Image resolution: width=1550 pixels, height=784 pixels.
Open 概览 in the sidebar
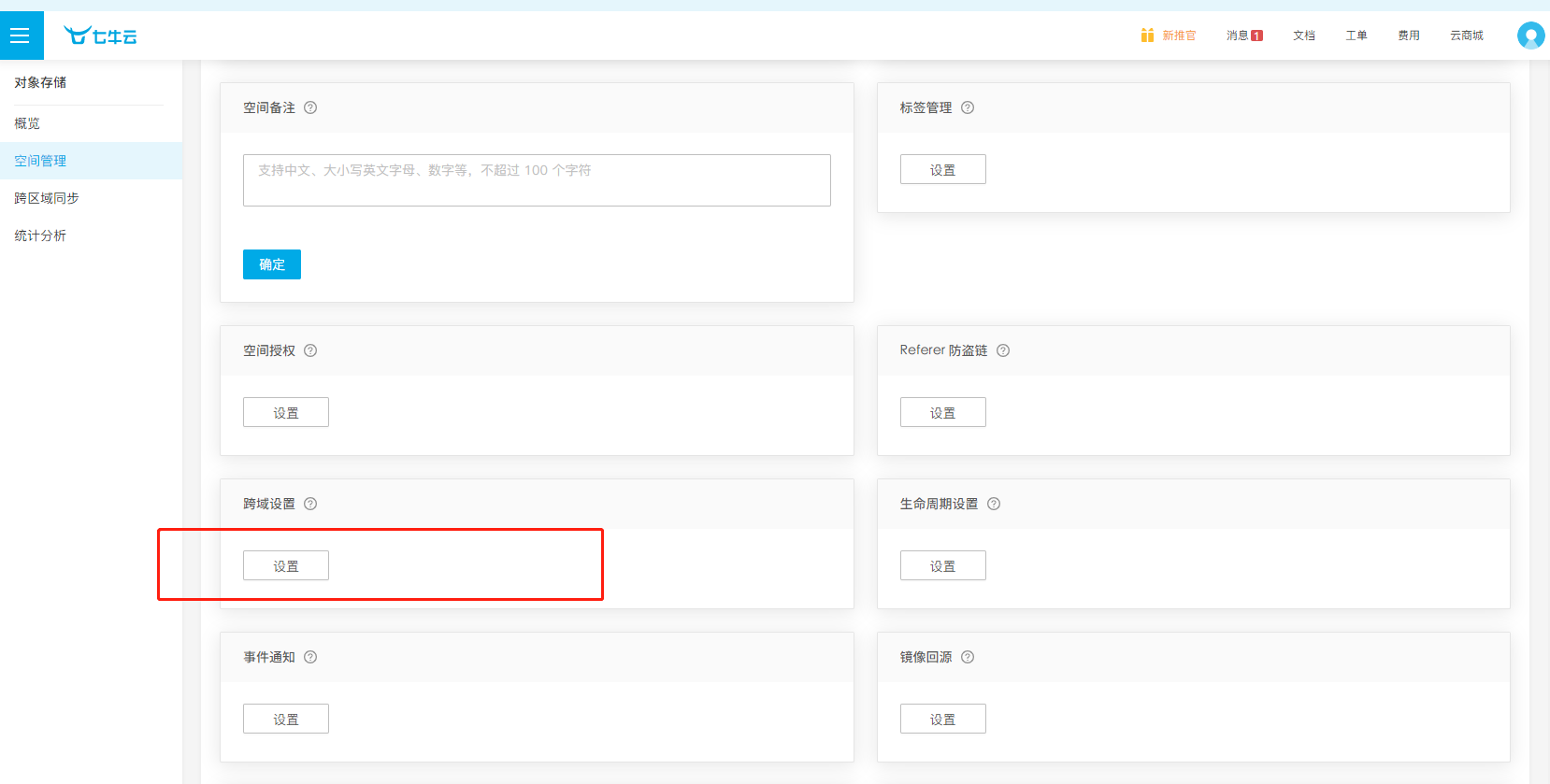(27, 123)
